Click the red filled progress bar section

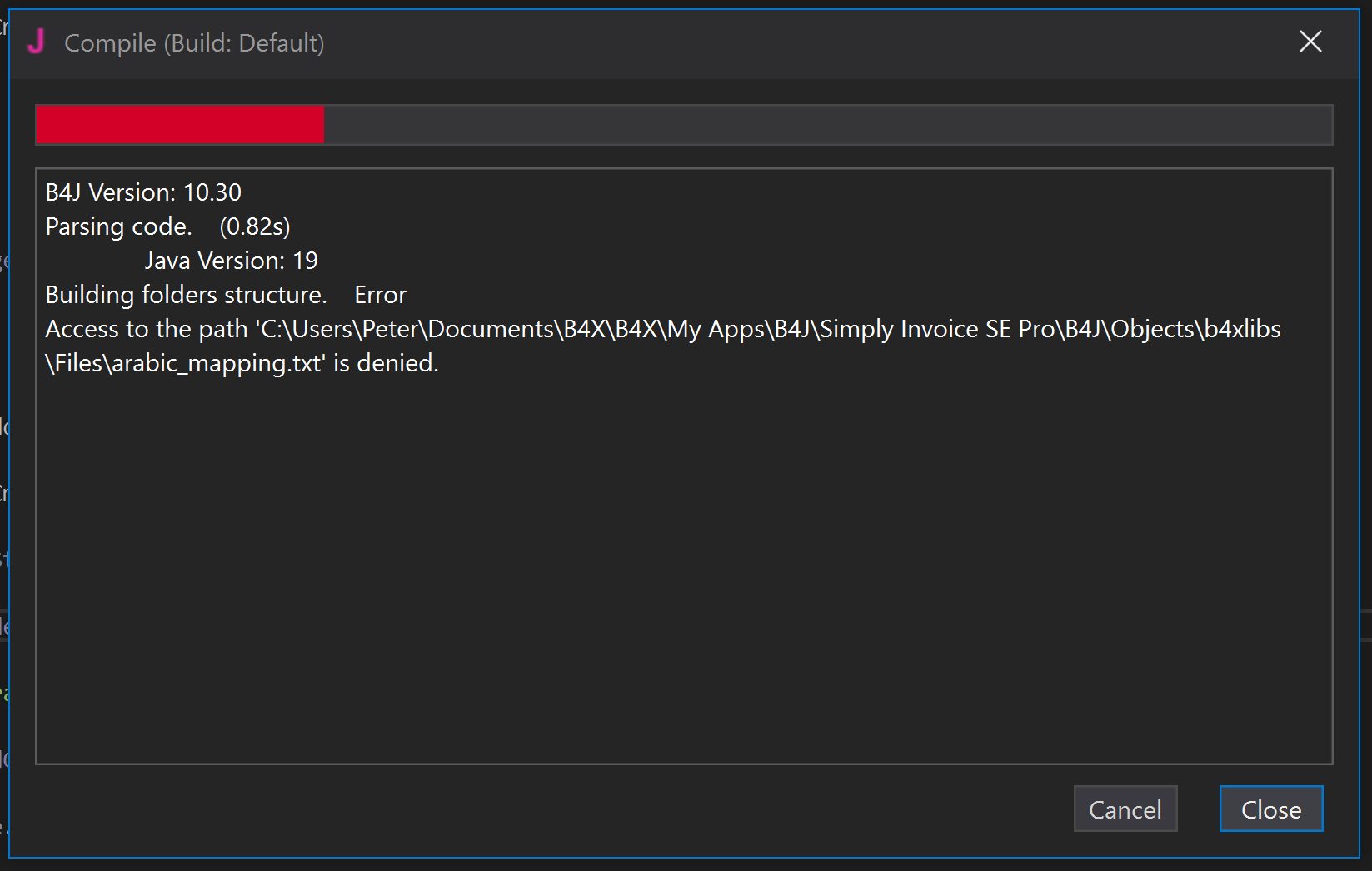coord(180,125)
